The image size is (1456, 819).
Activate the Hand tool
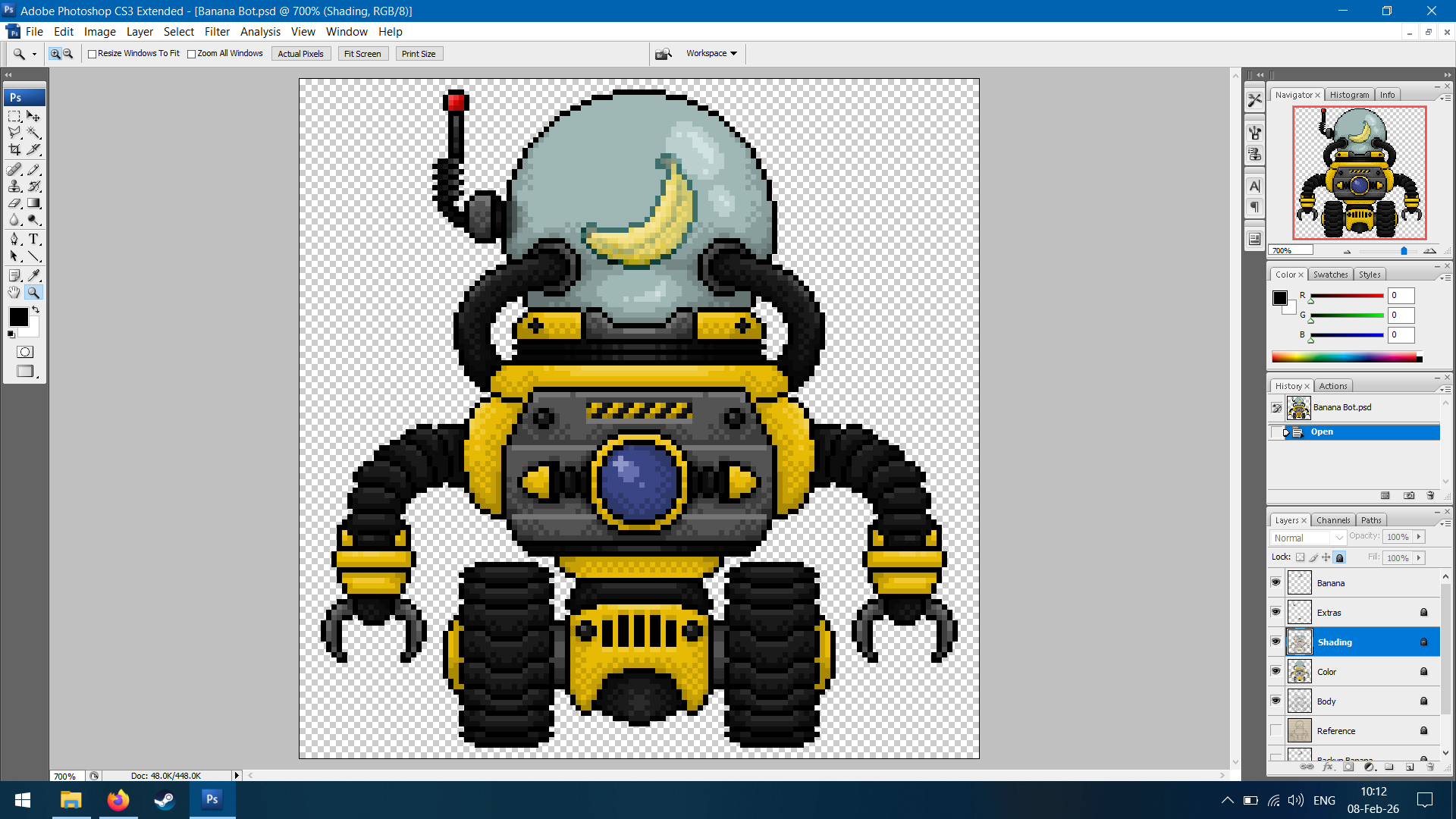pyautogui.click(x=14, y=293)
